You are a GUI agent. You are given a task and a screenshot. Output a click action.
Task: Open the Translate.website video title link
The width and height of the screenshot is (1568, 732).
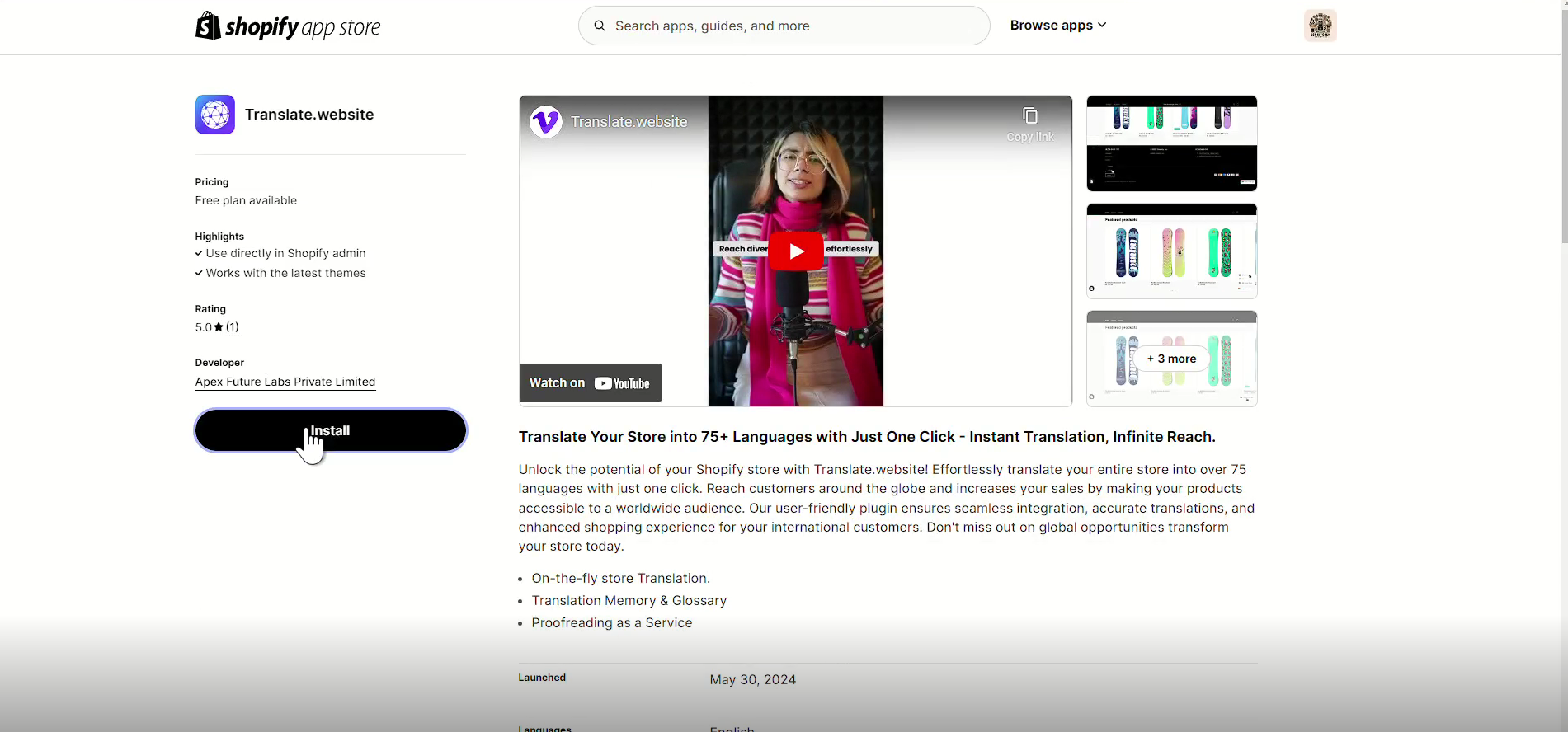pos(629,122)
